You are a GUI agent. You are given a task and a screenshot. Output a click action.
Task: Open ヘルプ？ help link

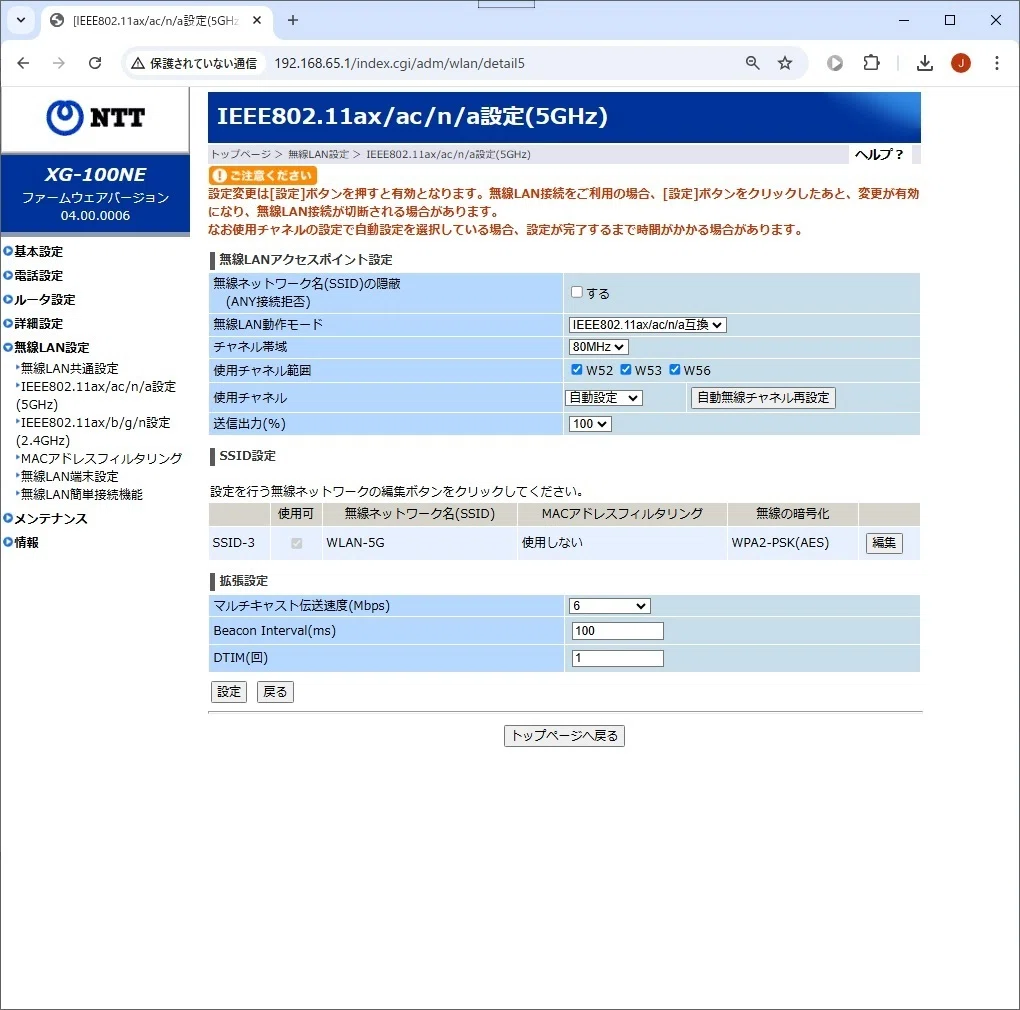[x=879, y=154]
